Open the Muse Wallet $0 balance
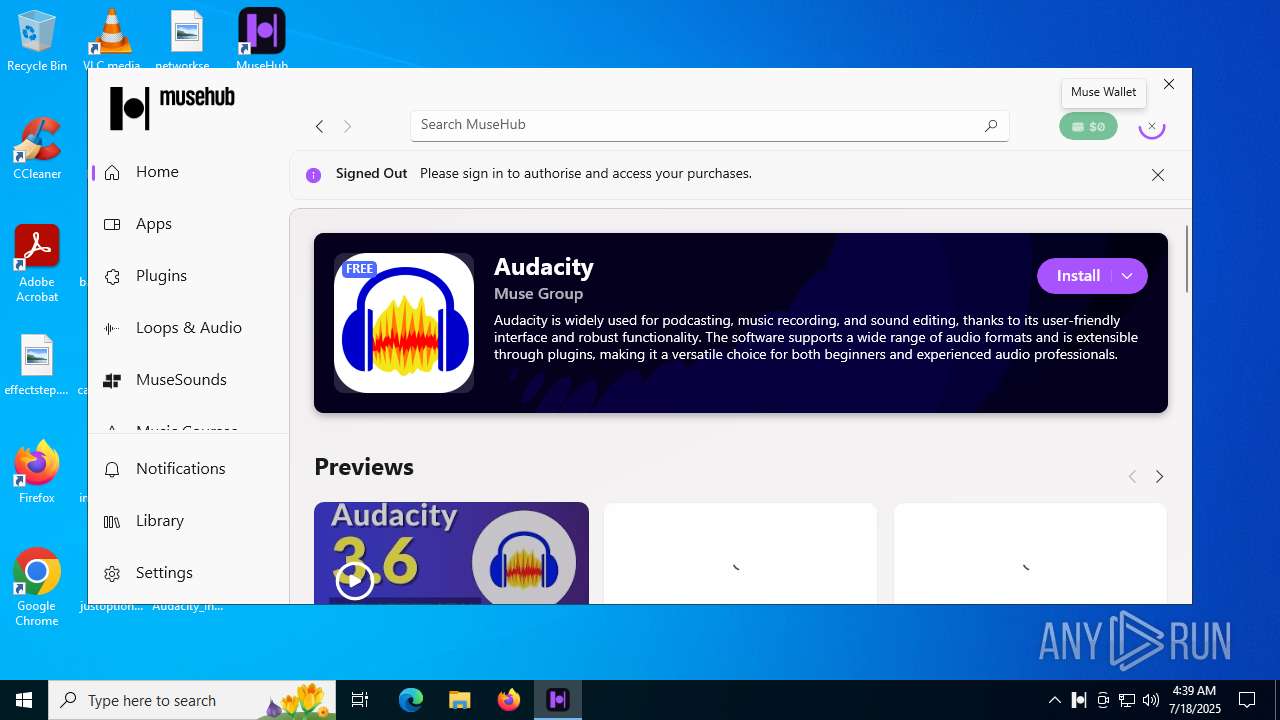Image resolution: width=1280 pixels, height=720 pixels. [x=1088, y=127]
